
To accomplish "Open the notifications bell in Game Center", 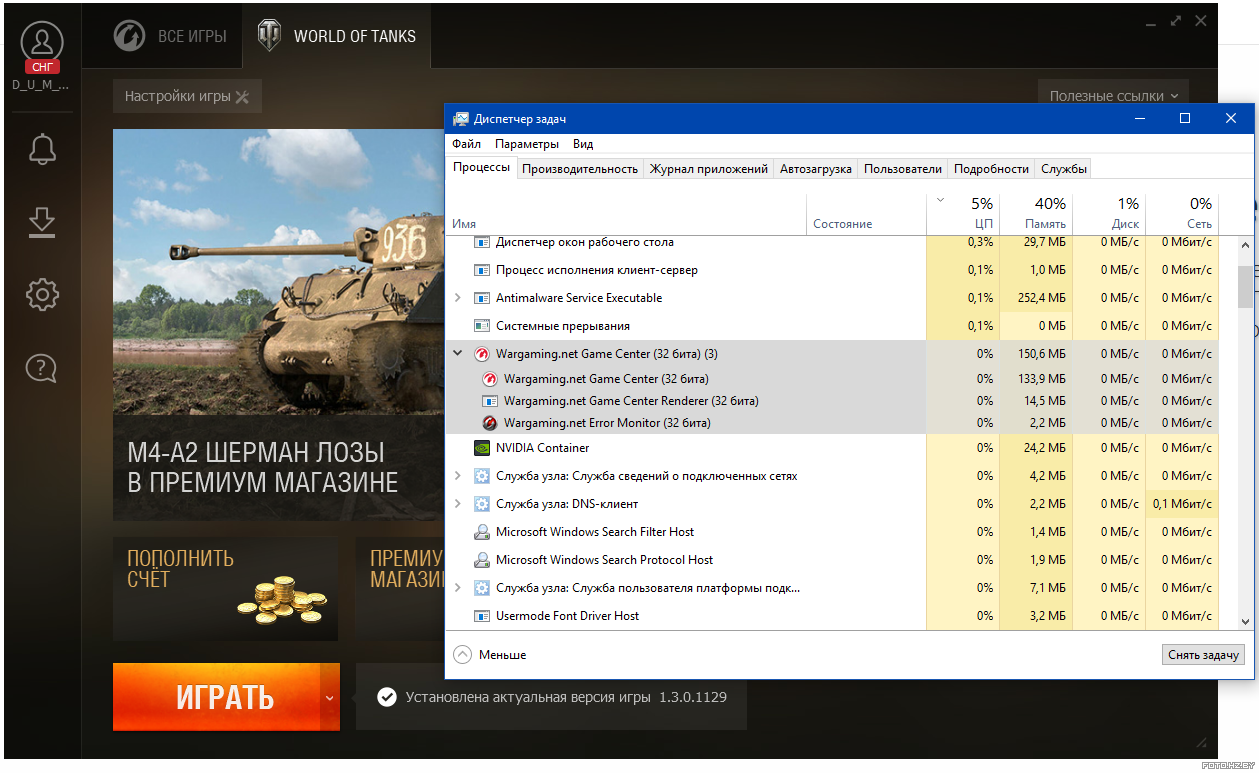I will click(42, 149).
